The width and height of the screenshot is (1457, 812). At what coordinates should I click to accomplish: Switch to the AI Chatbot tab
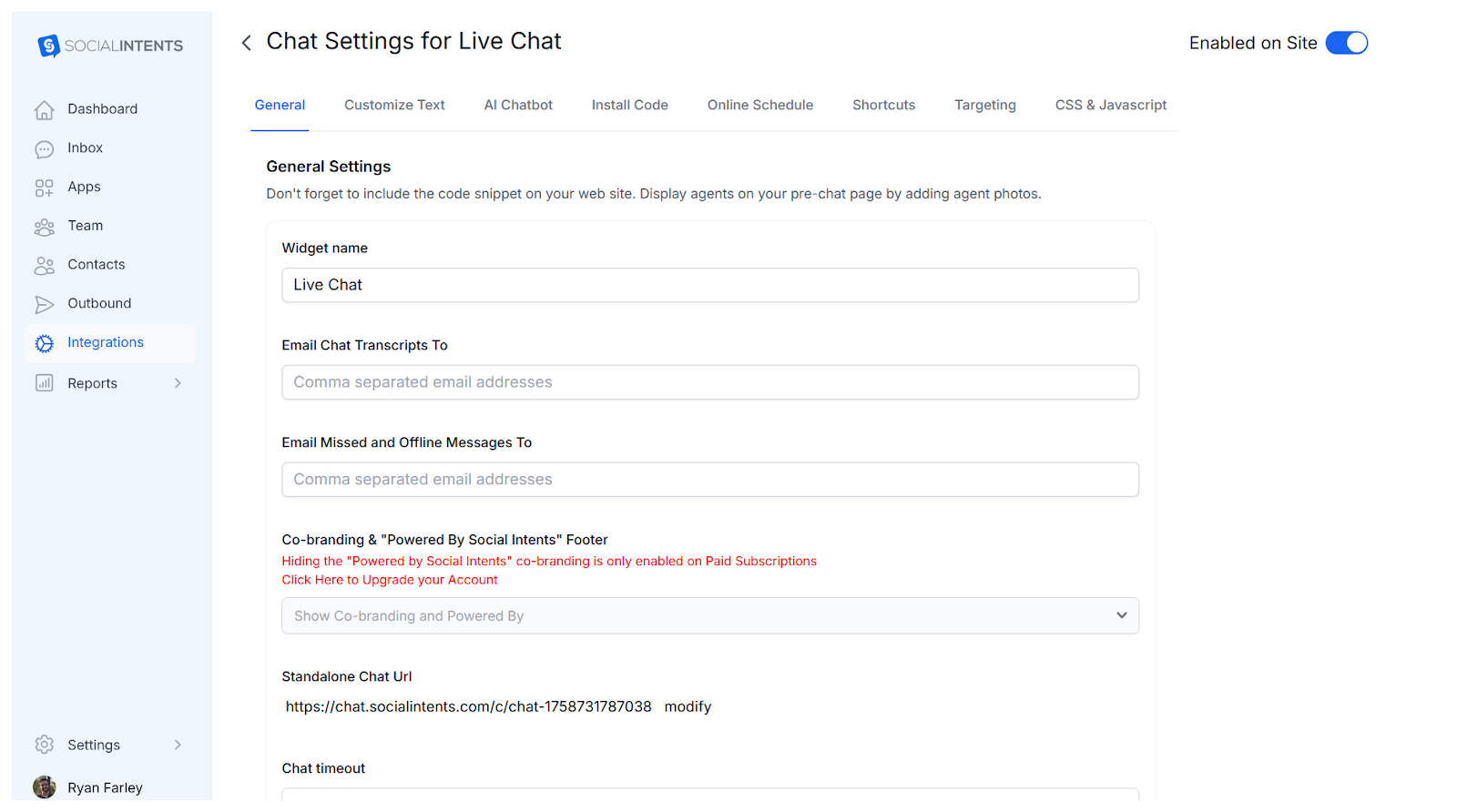518,106
